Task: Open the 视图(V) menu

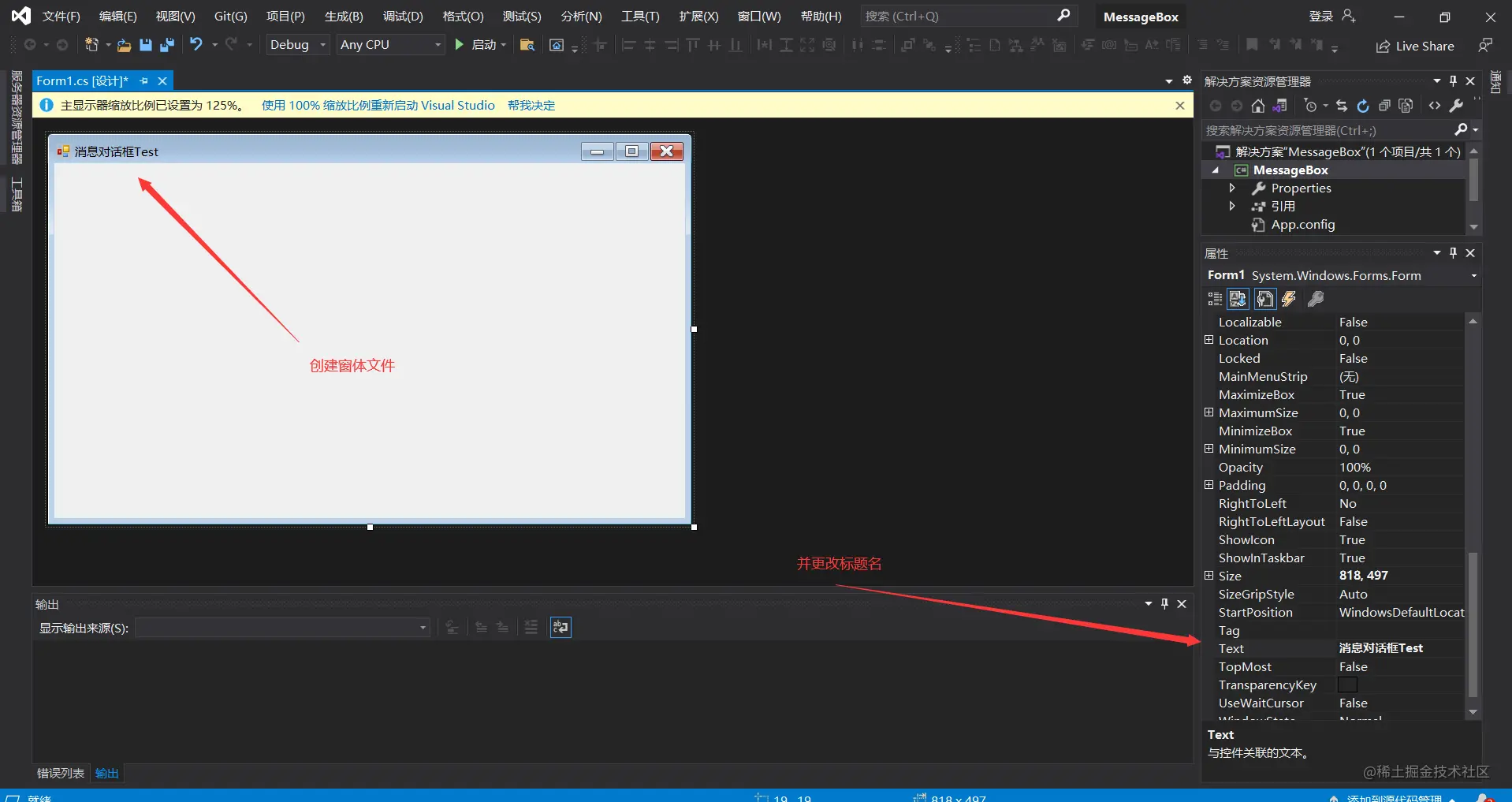Action: tap(175, 16)
